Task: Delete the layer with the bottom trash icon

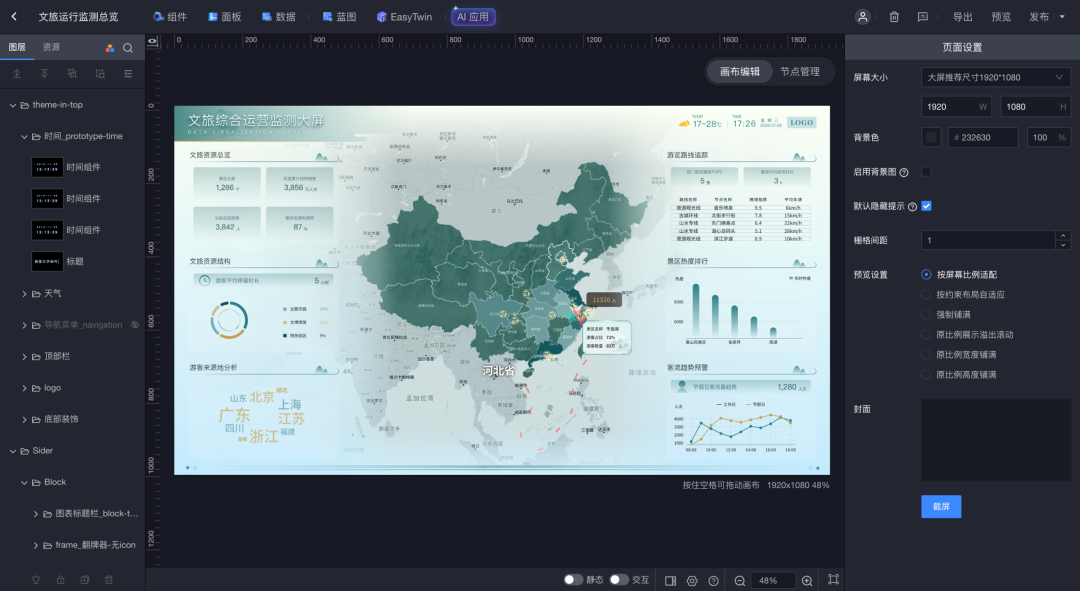Action: coord(109,580)
